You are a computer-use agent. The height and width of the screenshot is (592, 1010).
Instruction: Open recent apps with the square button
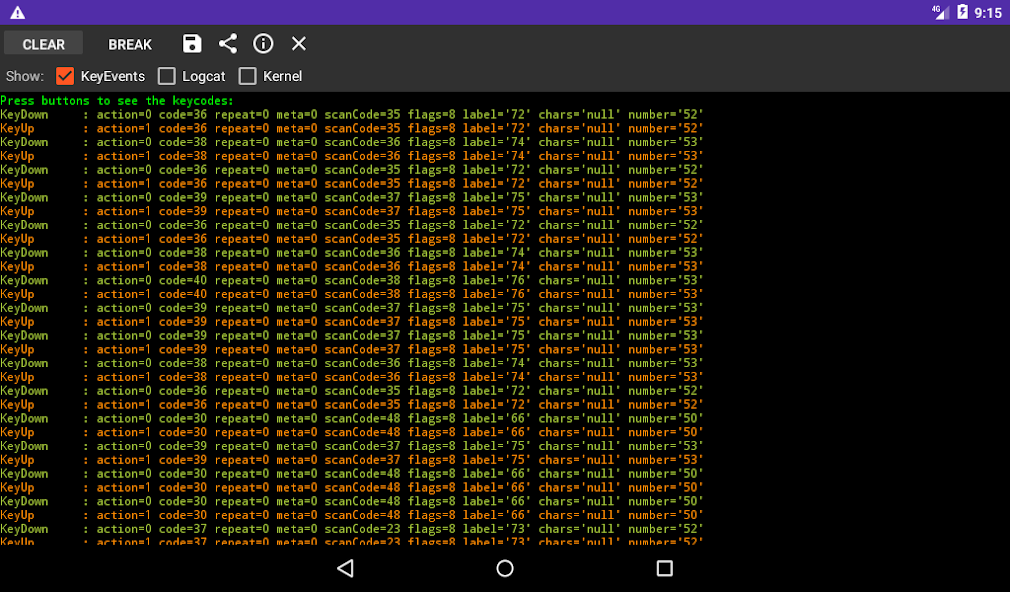[664, 568]
